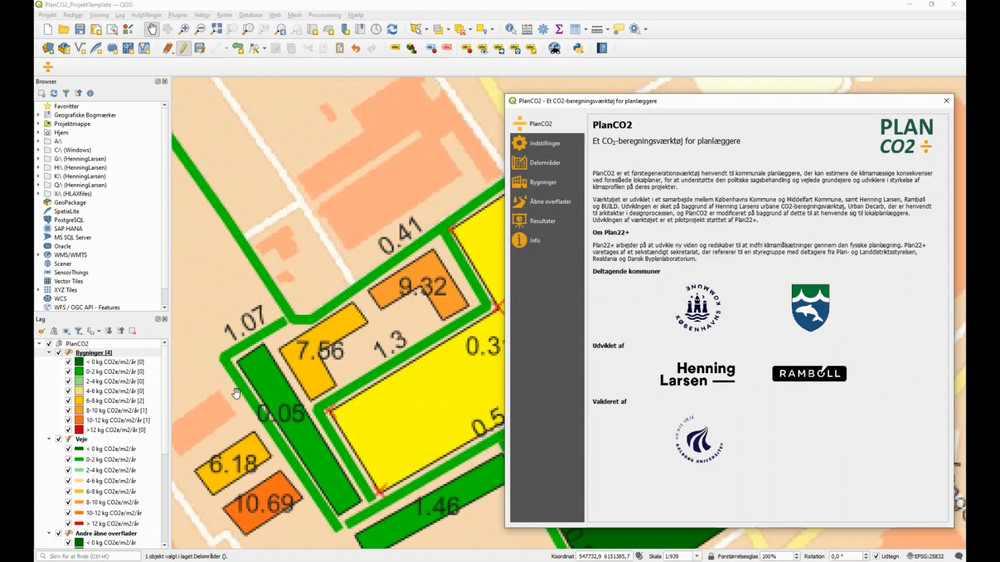Image resolution: width=1000 pixels, height=562 pixels.
Task: Click the Browser properties info icon
Action: coord(91,93)
